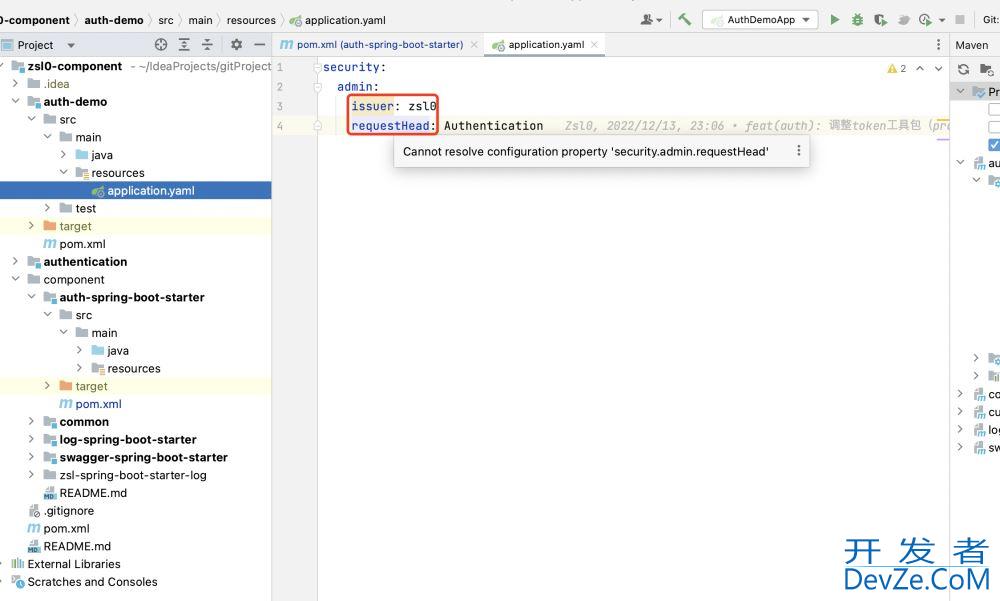
Task: Close the application.yaml editor tab
Action: (x=594, y=45)
